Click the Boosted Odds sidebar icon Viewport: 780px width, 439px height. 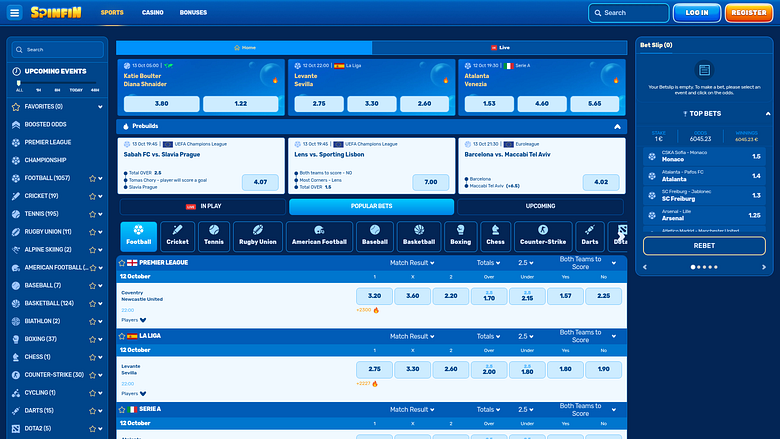[16, 124]
